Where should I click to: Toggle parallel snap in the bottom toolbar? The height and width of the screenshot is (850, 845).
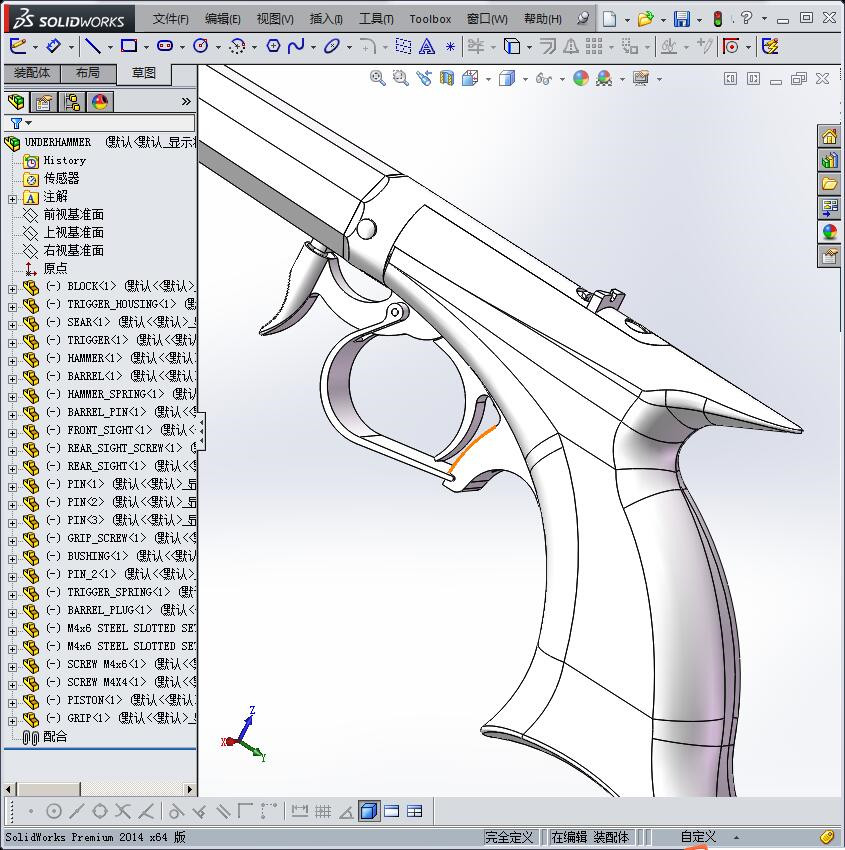[x=222, y=812]
